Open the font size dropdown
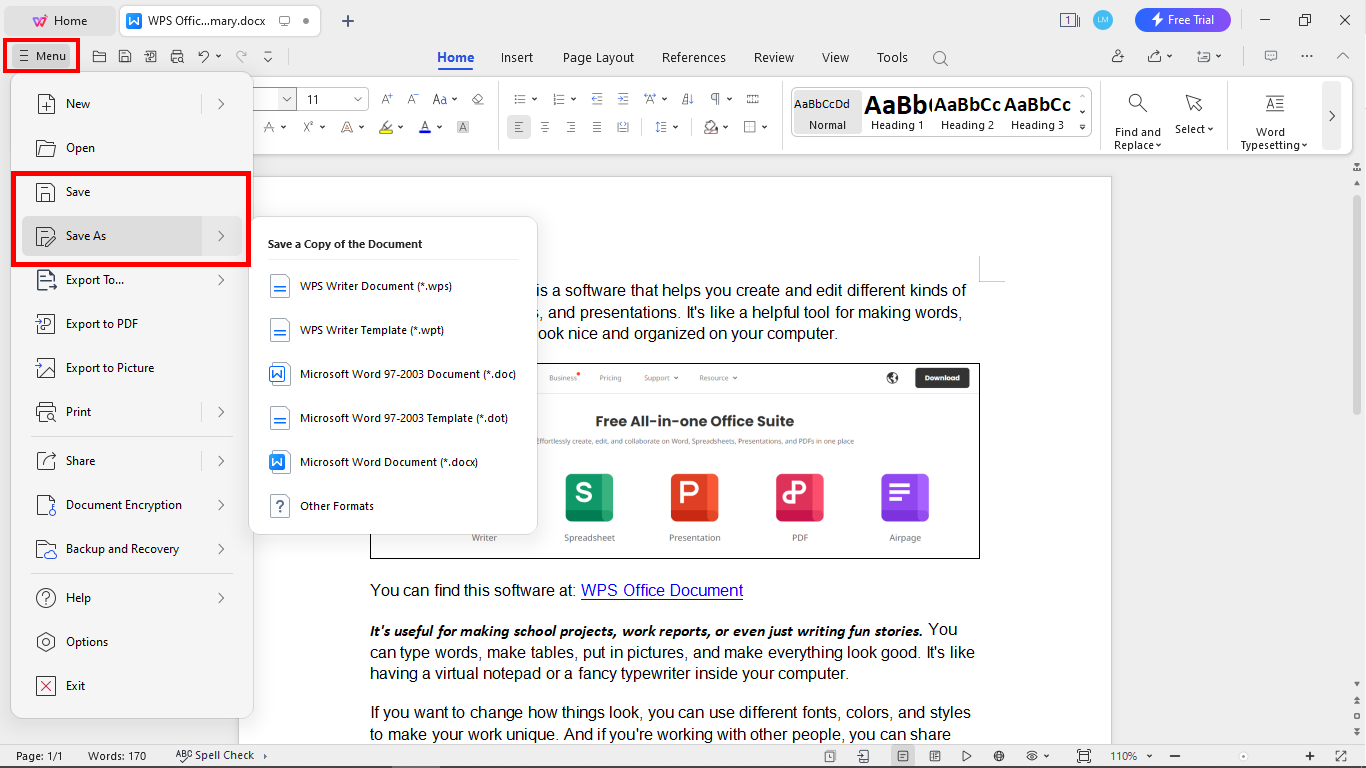Image resolution: width=1366 pixels, height=768 pixels. click(357, 99)
